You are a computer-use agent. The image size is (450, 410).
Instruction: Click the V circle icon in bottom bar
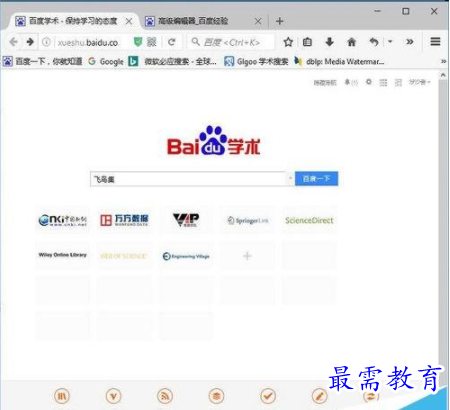[x=114, y=396]
